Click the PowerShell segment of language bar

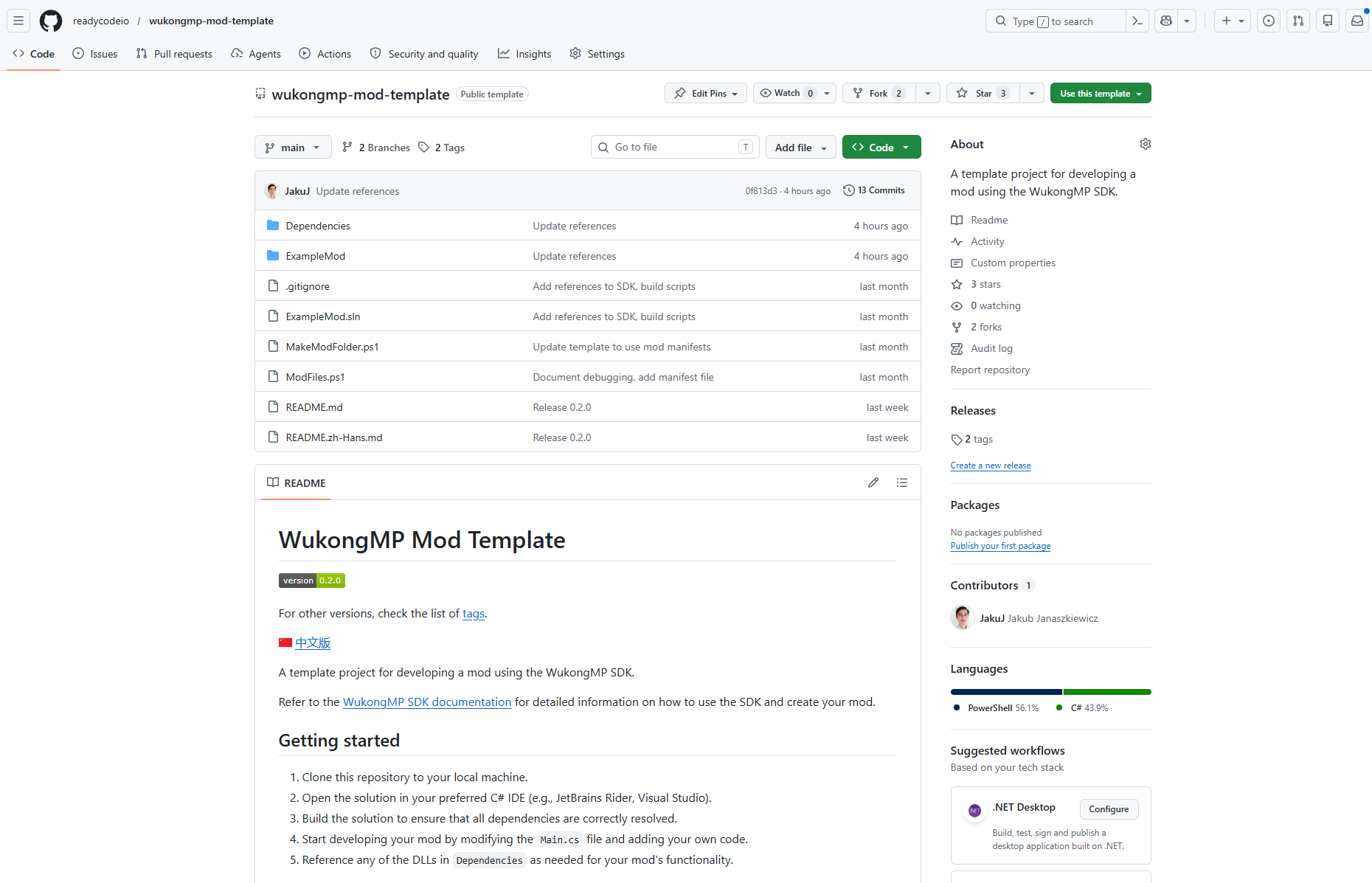[x=1006, y=692]
